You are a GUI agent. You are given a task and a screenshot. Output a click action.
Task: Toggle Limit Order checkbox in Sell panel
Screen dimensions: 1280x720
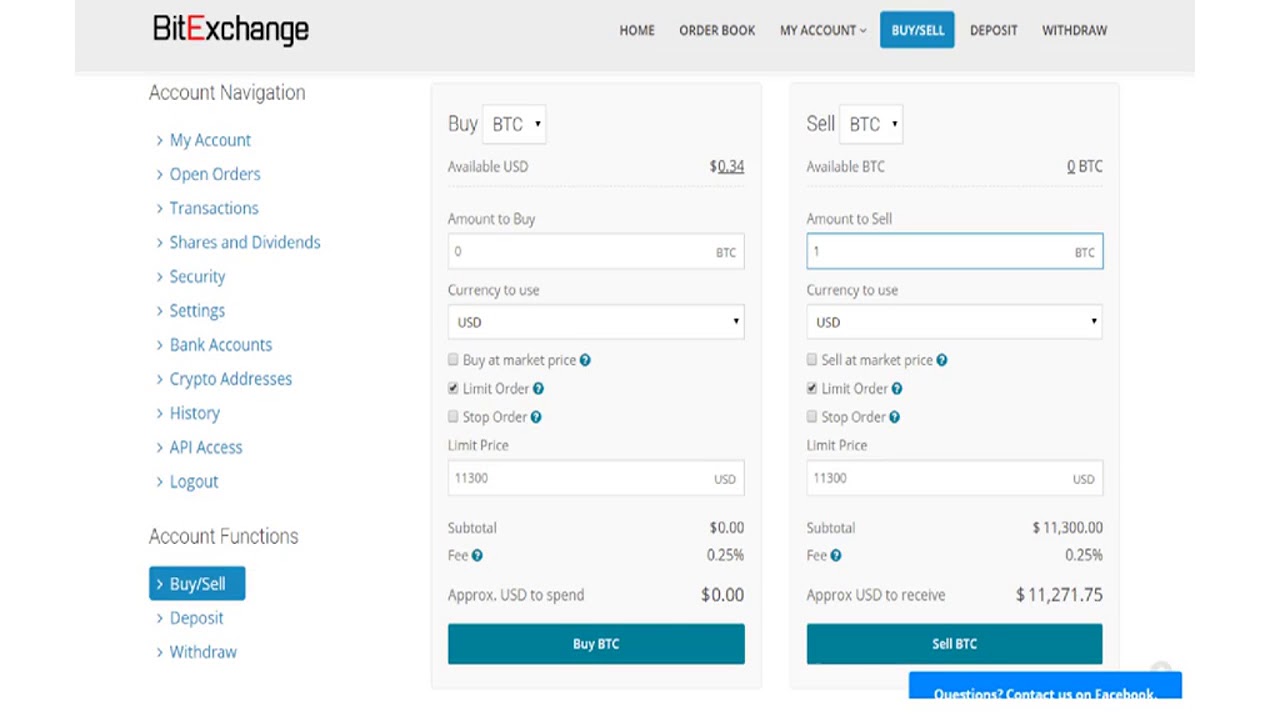pos(812,388)
